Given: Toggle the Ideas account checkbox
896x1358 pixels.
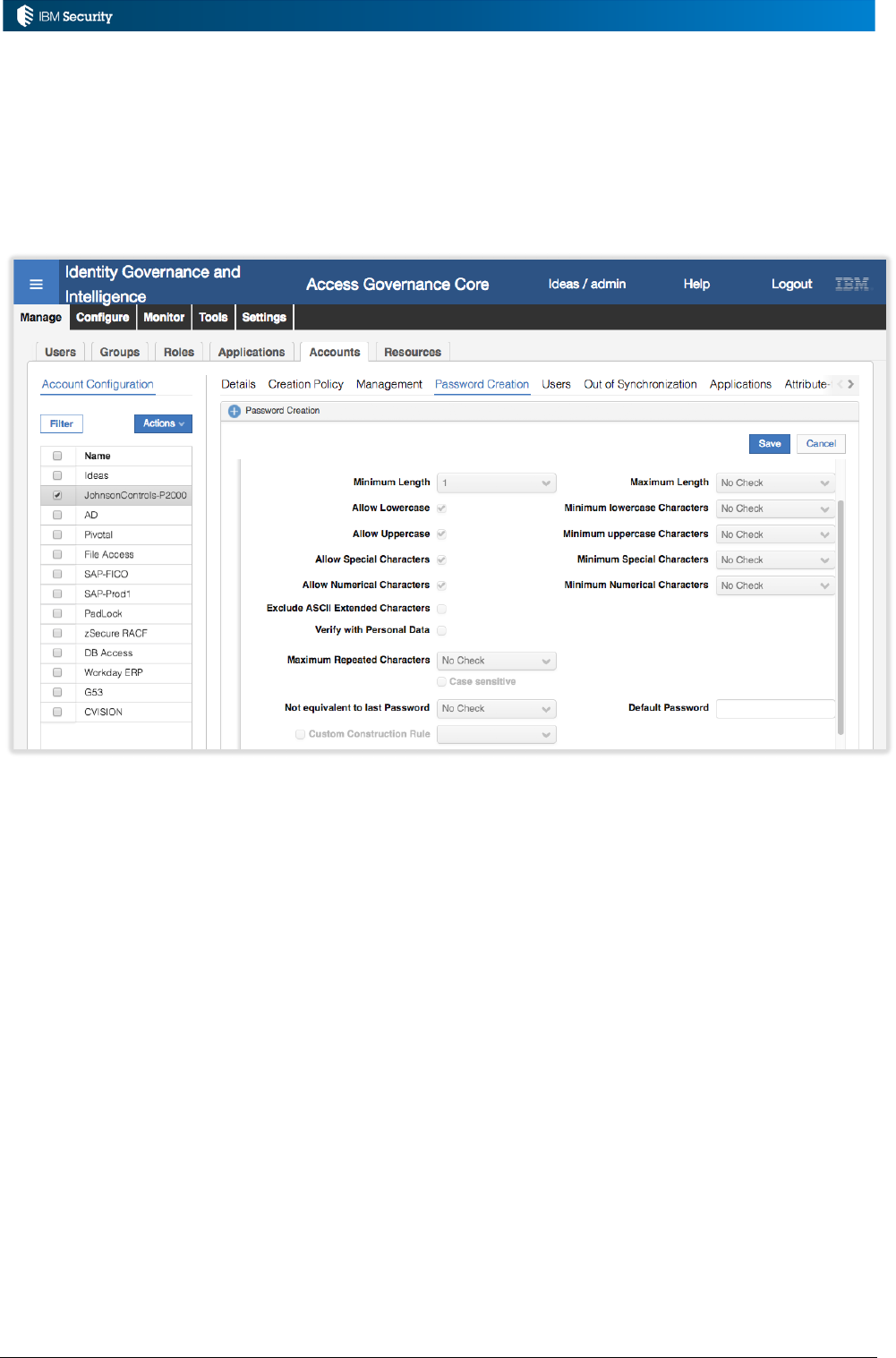Looking at the screenshot, I should 57,475.
